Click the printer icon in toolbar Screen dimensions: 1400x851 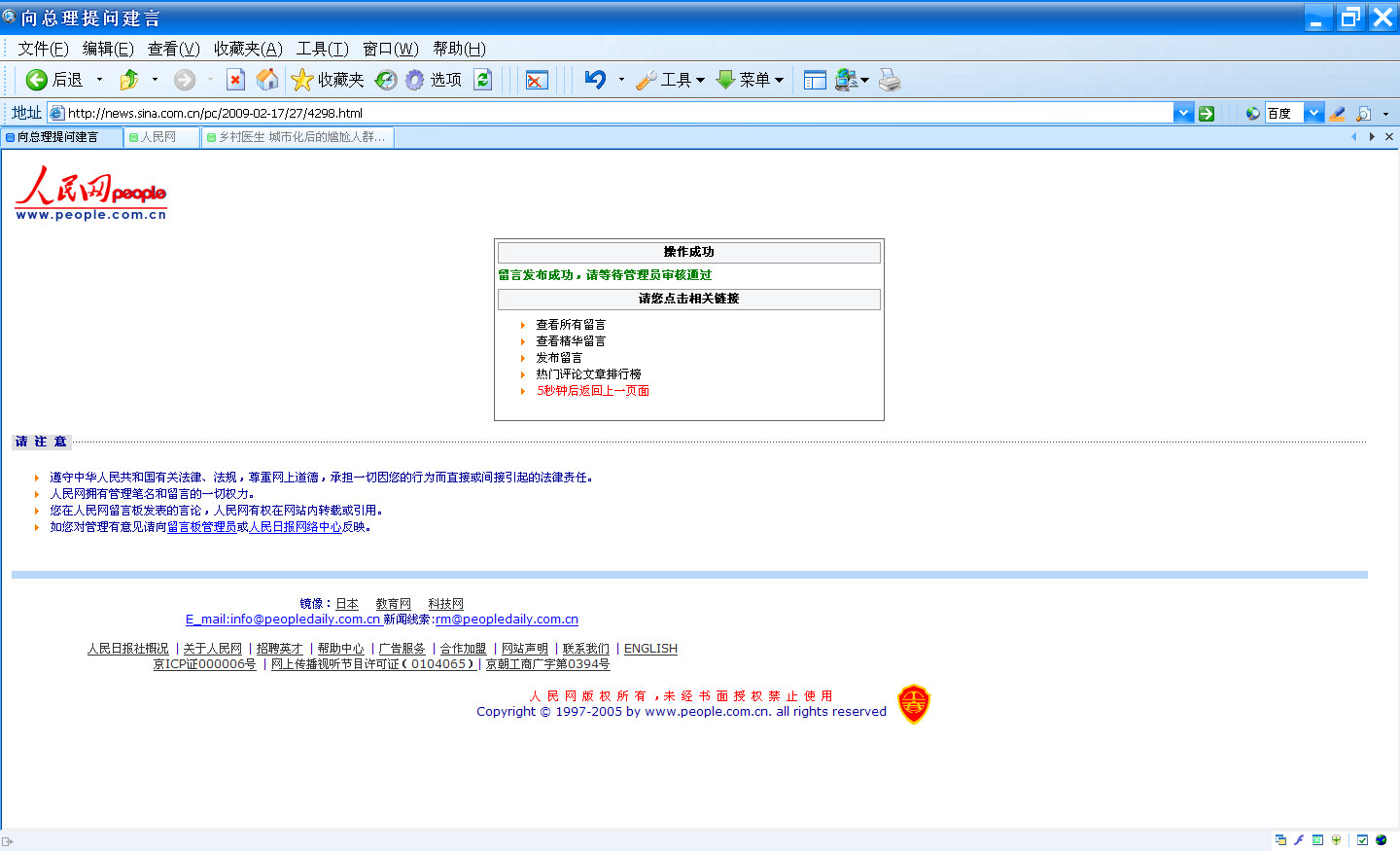click(x=890, y=80)
